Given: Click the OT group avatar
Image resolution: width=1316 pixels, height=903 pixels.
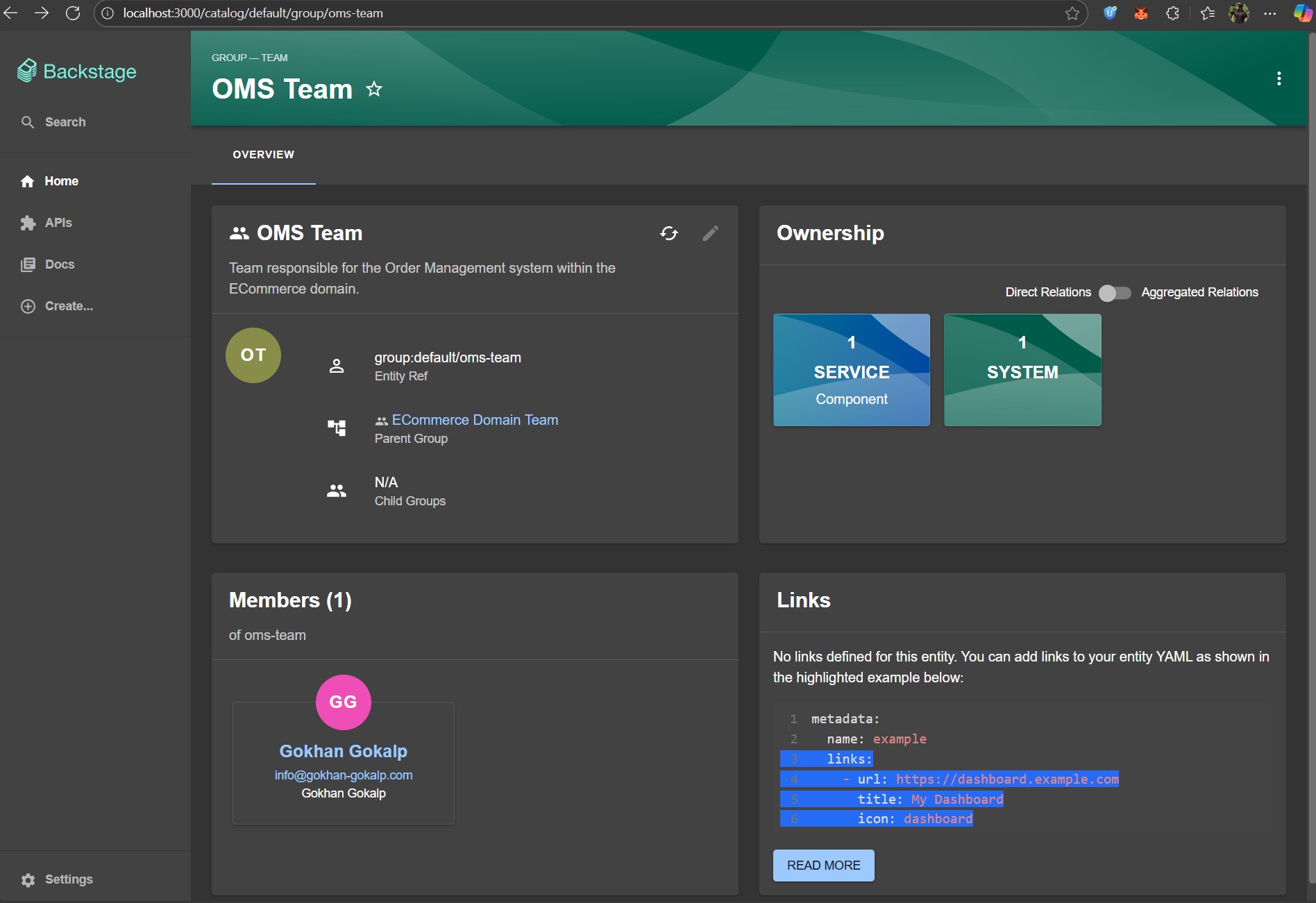Looking at the screenshot, I should tap(253, 355).
